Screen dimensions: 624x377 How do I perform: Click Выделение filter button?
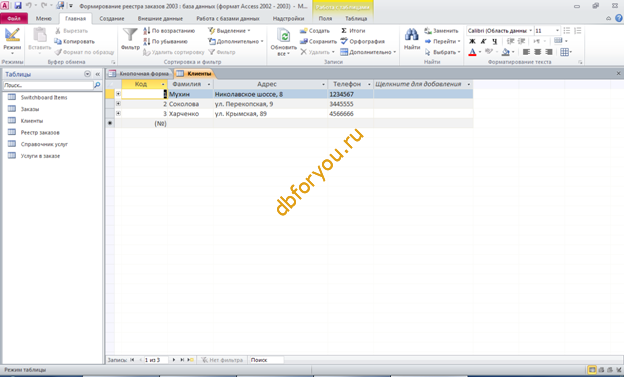[x=229, y=31]
